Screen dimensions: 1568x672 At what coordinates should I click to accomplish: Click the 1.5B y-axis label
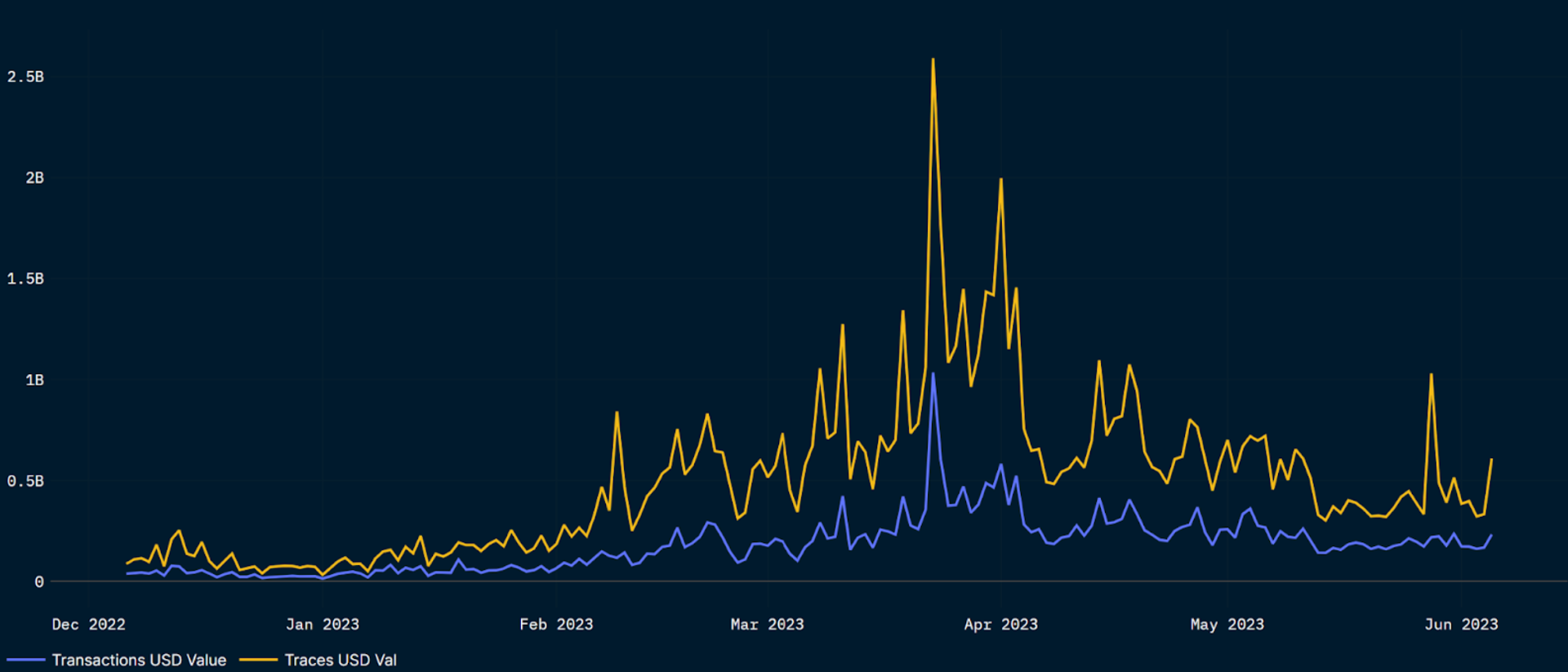(x=25, y=279)
